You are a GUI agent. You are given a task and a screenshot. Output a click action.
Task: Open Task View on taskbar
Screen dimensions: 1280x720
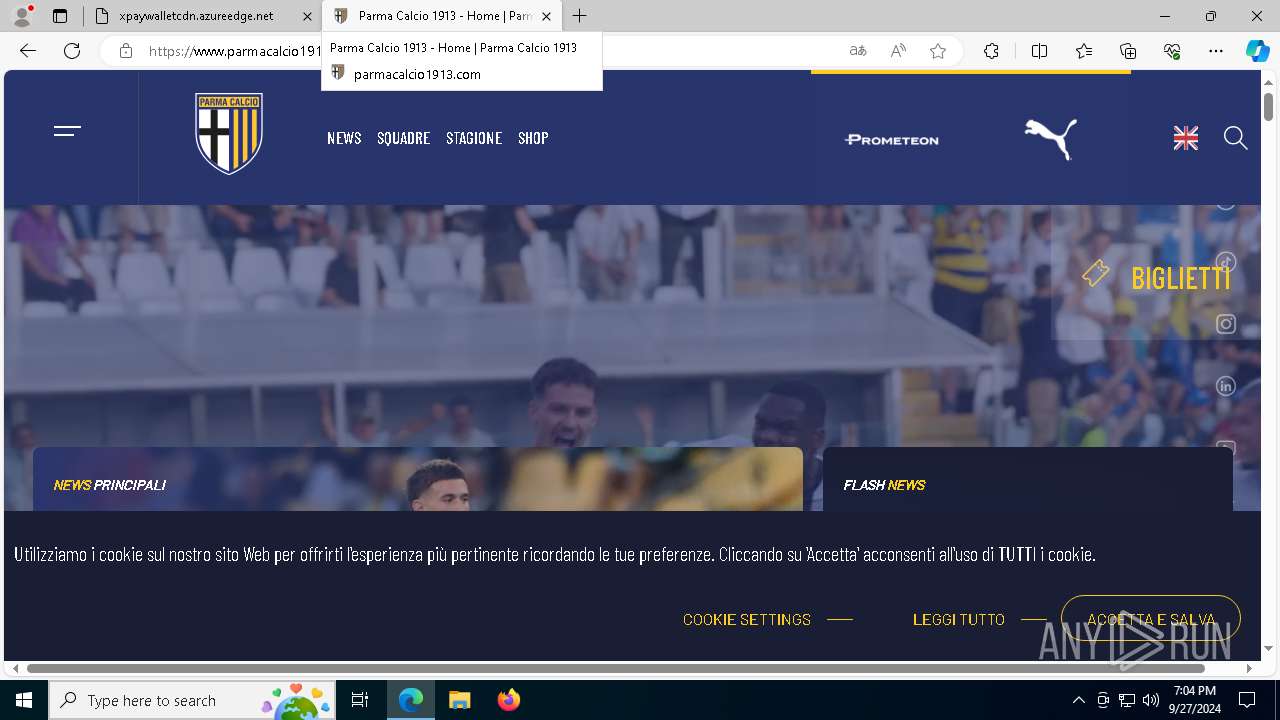tap(360, 700)
